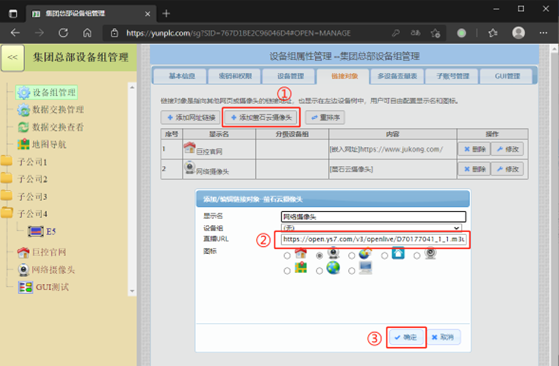Switch to the 设备管理 tab

pyautogui.click(x=290, y=76)
